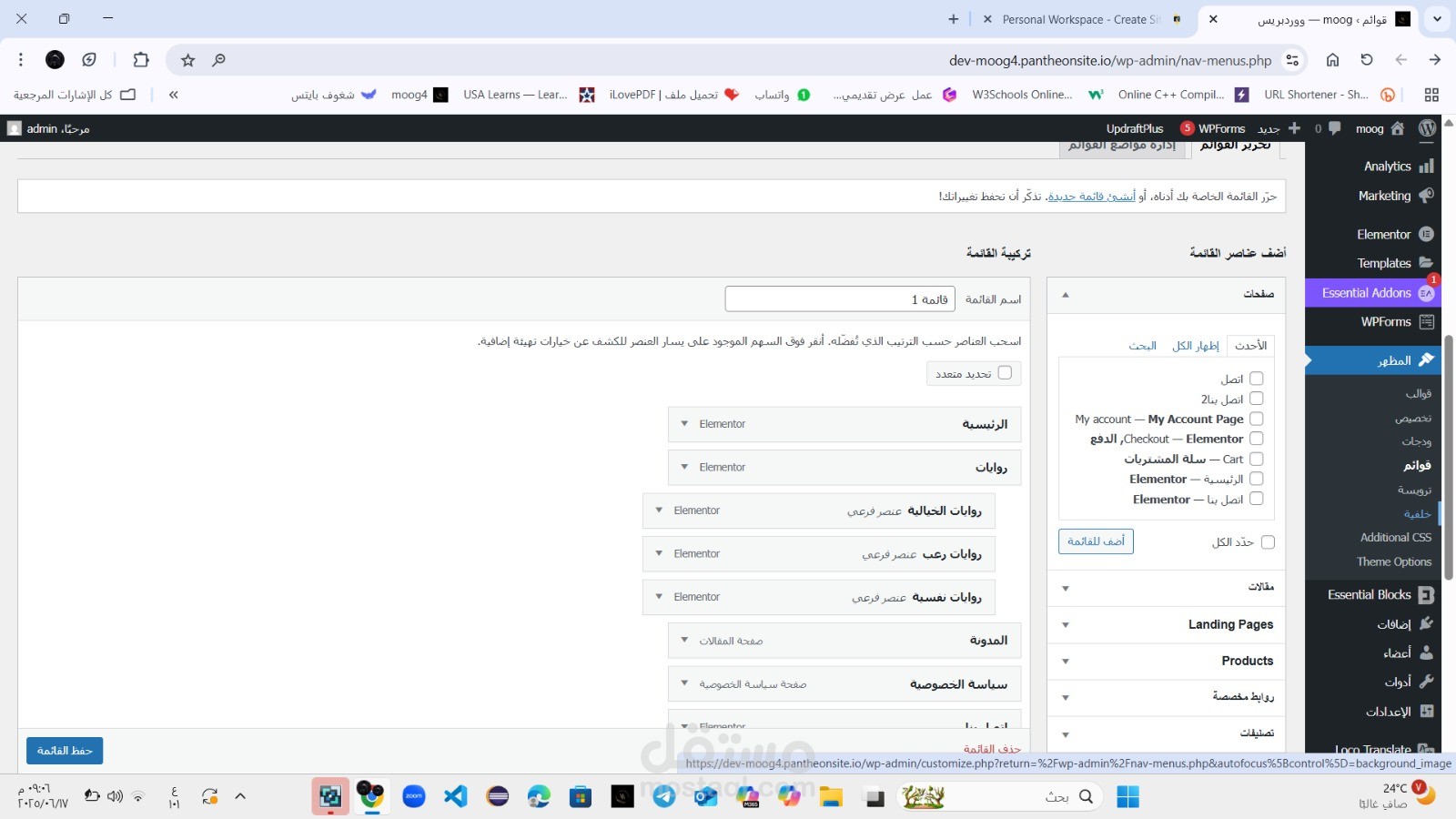Open المظهر appearance menu

pos(1373,360)
